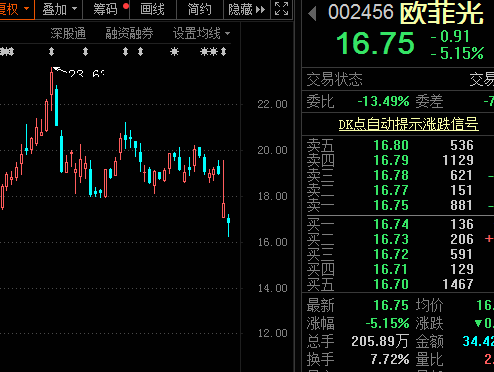Image resolution: width=494 pixels, height=372 pixels.
Task: Expand the 设置均线 dropdown arrow
Action: point(228,33)
